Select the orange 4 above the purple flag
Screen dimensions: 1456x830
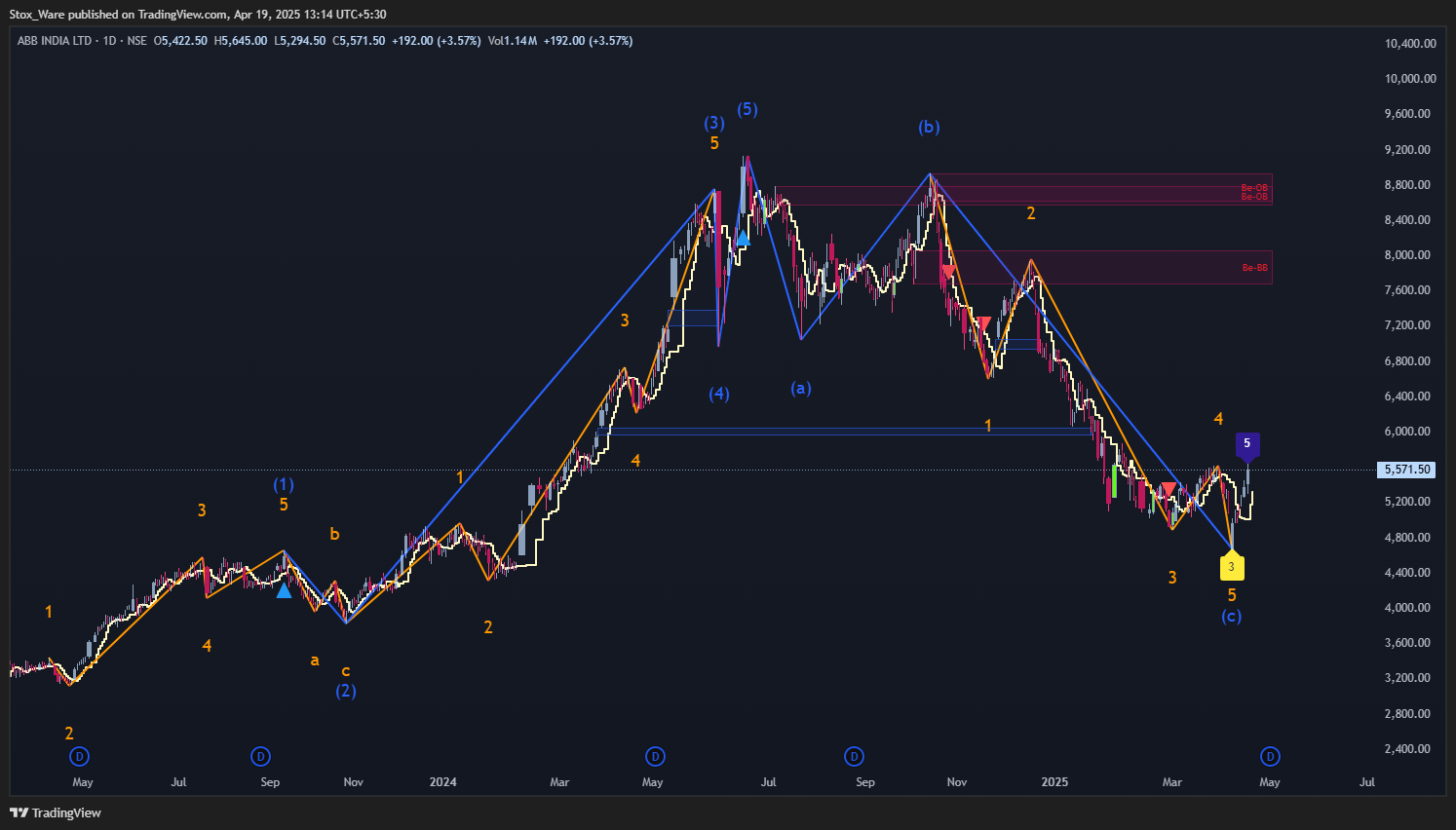[1218, 419]
